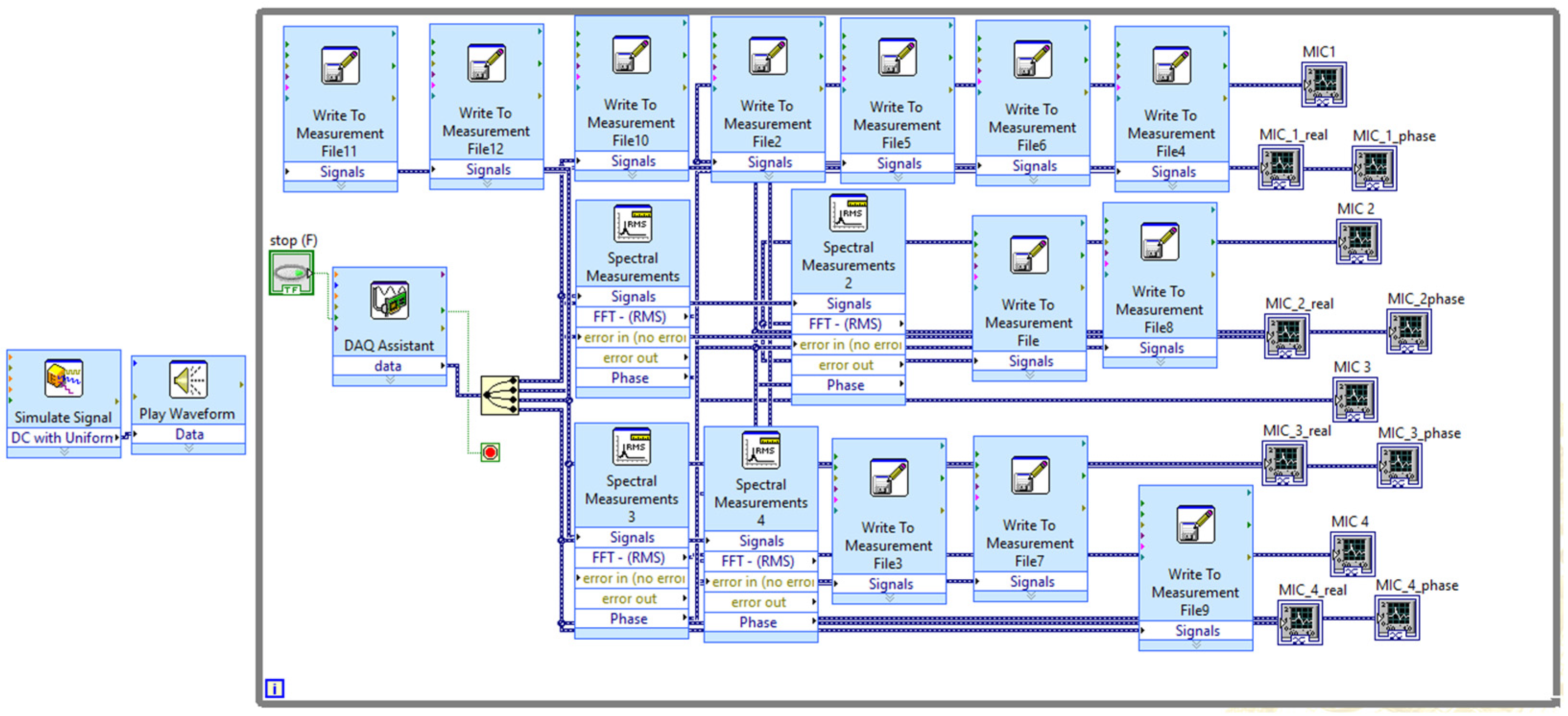The width and height of the screenshot is (1568, 716).
Task: Click the DAQ Assistant icon
Action: point(389,301)
